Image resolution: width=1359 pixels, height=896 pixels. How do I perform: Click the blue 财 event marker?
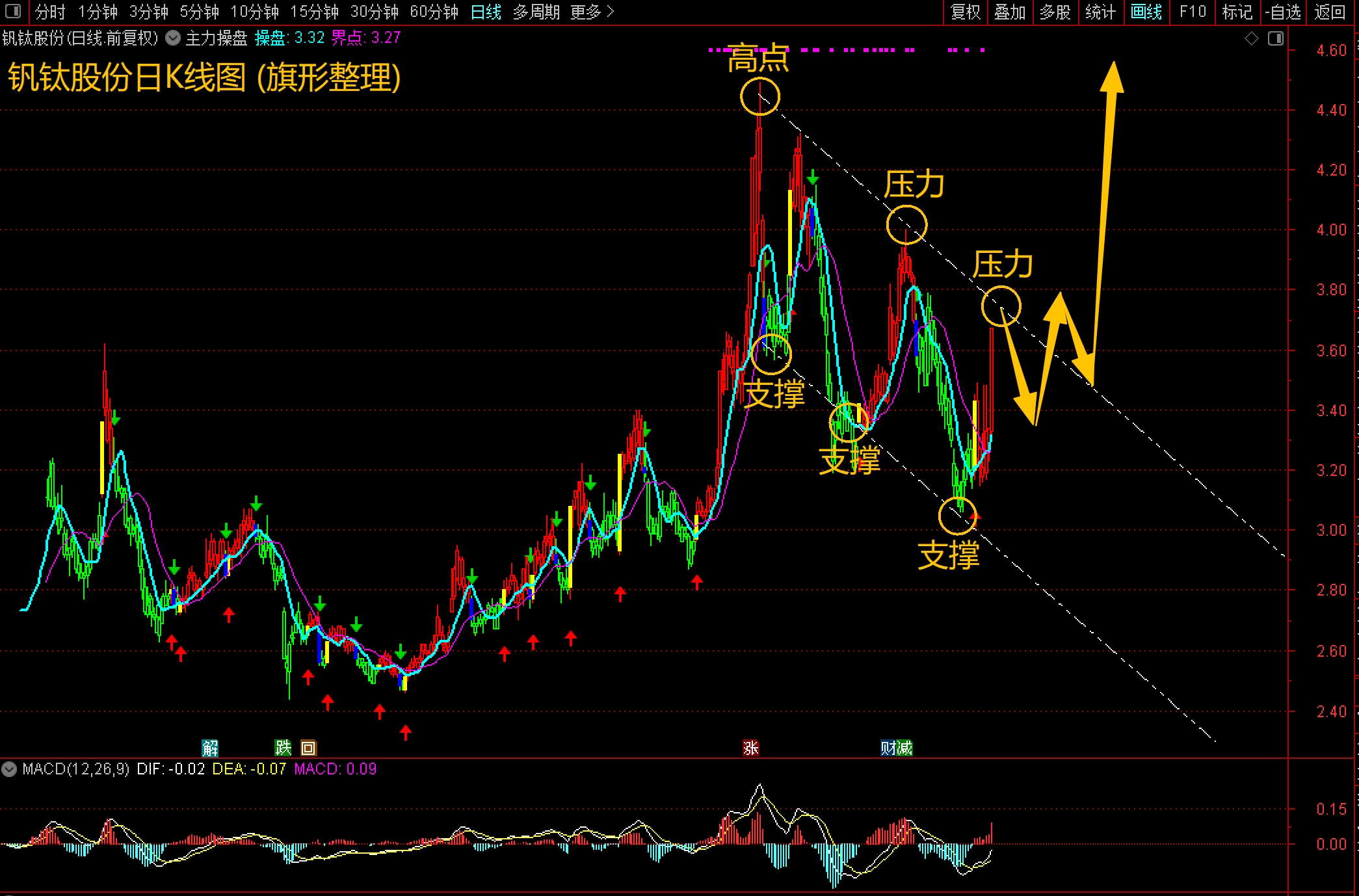click(888, 748)
